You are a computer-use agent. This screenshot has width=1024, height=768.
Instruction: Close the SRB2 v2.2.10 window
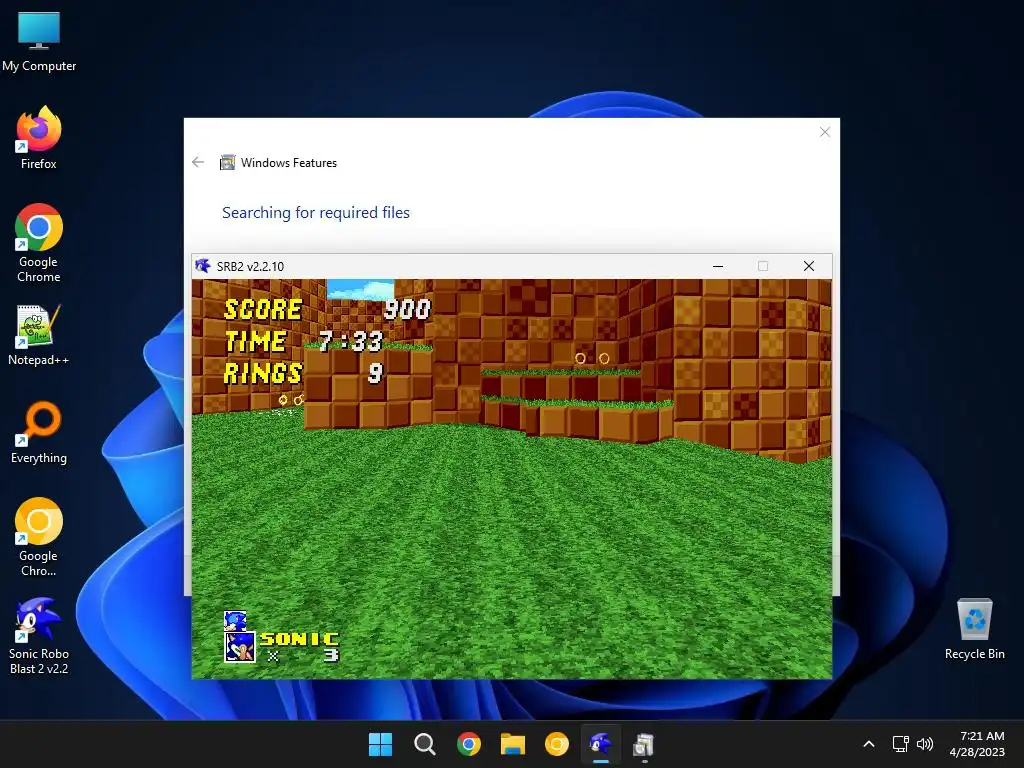tap(808, 266)
